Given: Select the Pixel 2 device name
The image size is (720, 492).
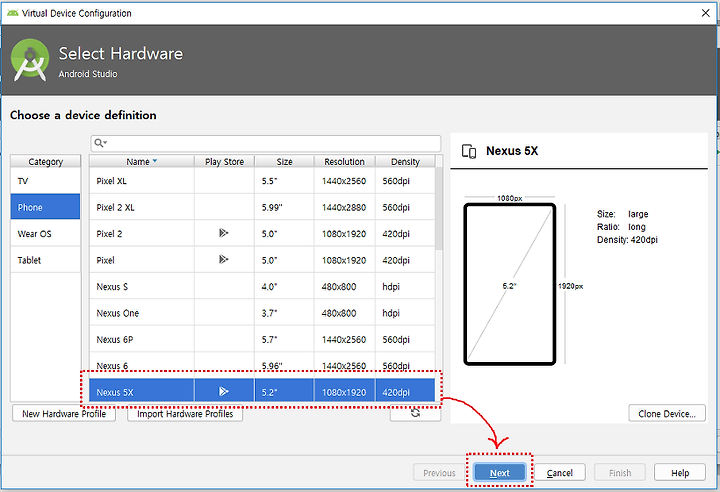Looking at the screenshot, I should [109, 233].
